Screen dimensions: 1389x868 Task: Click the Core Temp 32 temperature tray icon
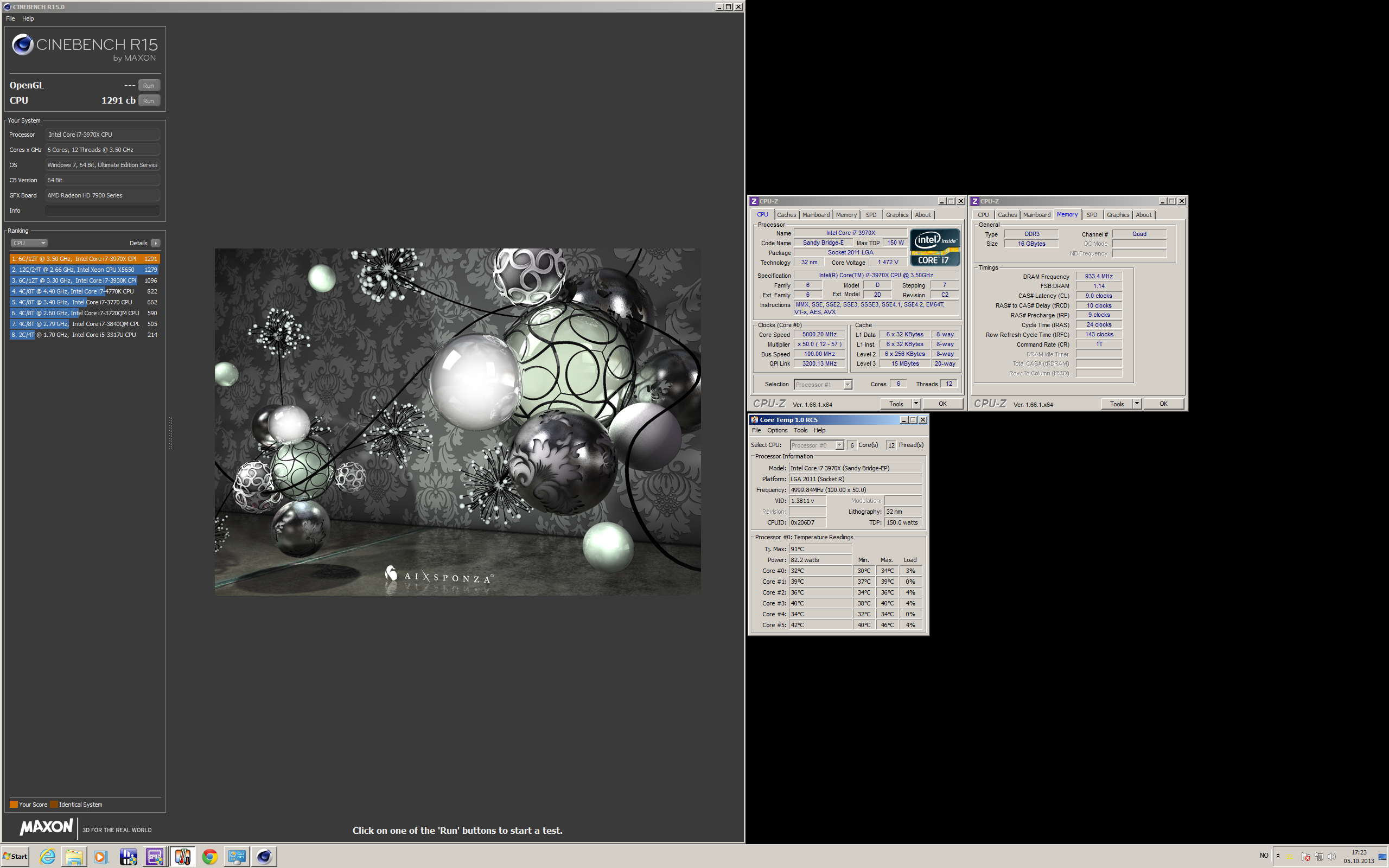[x=1290, y=857]
